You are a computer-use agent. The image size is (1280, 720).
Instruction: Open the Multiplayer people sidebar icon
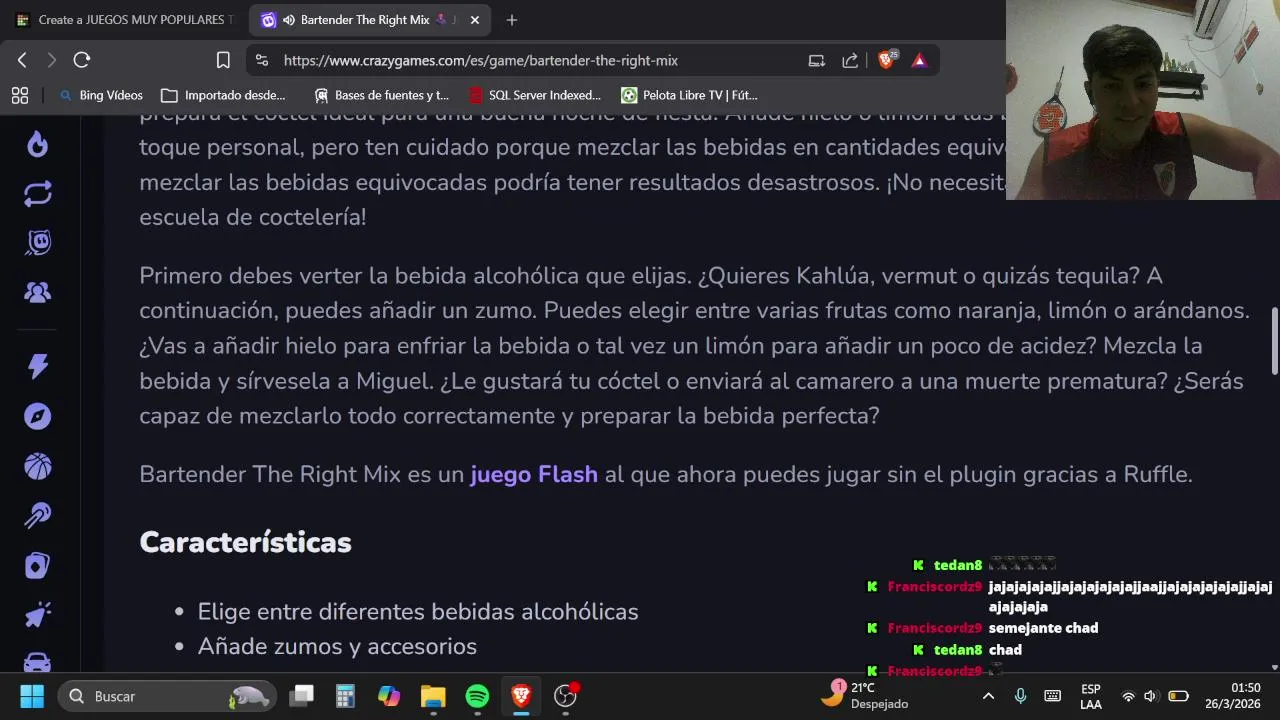(38, 292)
